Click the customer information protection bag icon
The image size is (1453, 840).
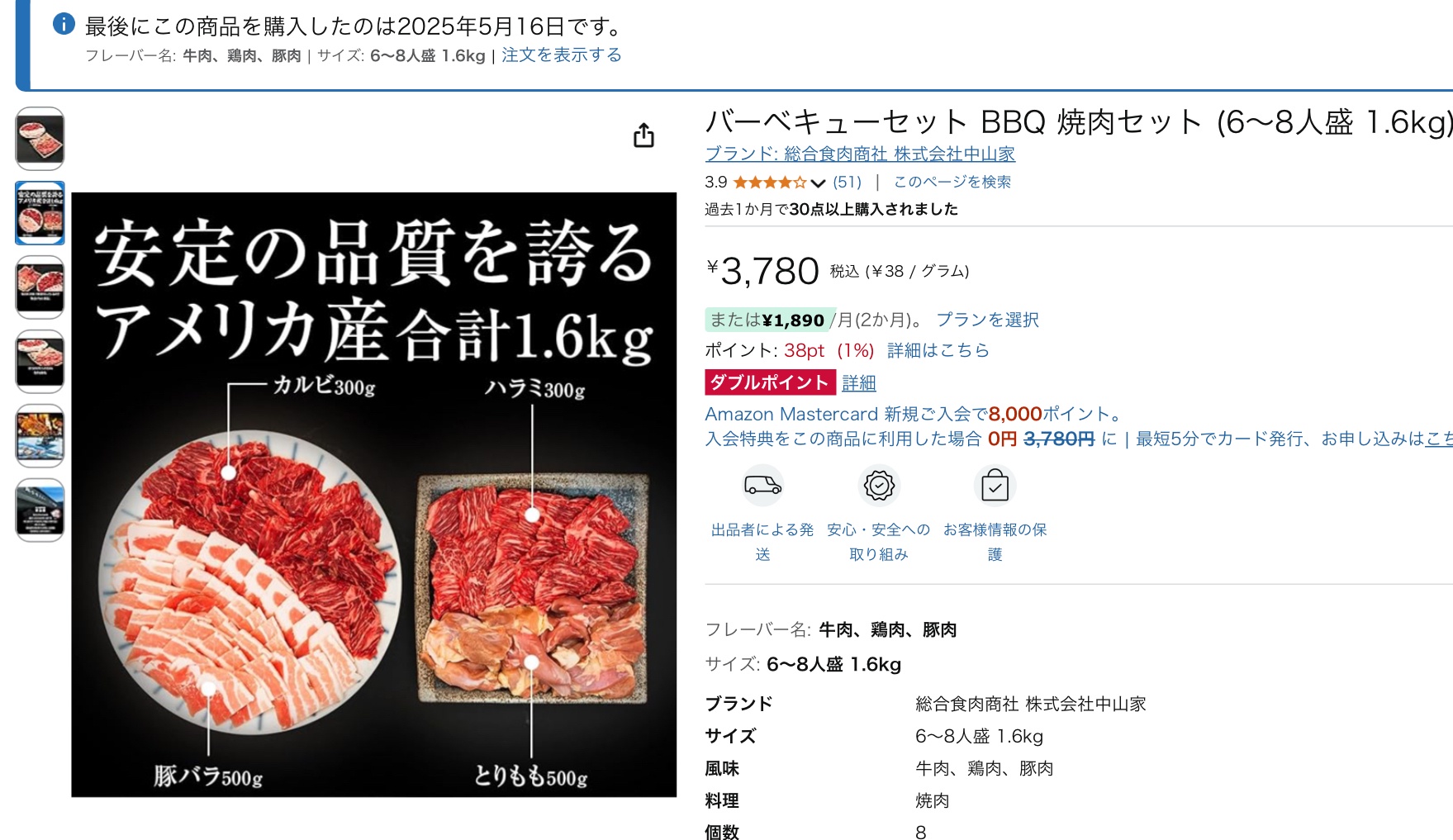coord(995,485)
